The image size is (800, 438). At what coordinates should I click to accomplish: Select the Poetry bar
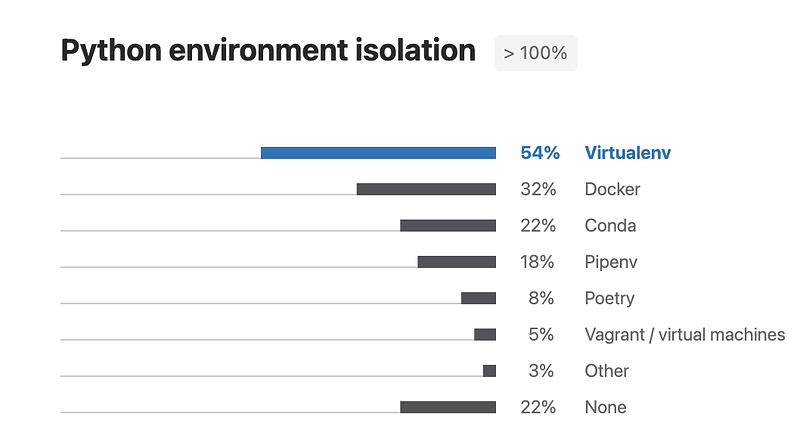click(x=478, y=298)
